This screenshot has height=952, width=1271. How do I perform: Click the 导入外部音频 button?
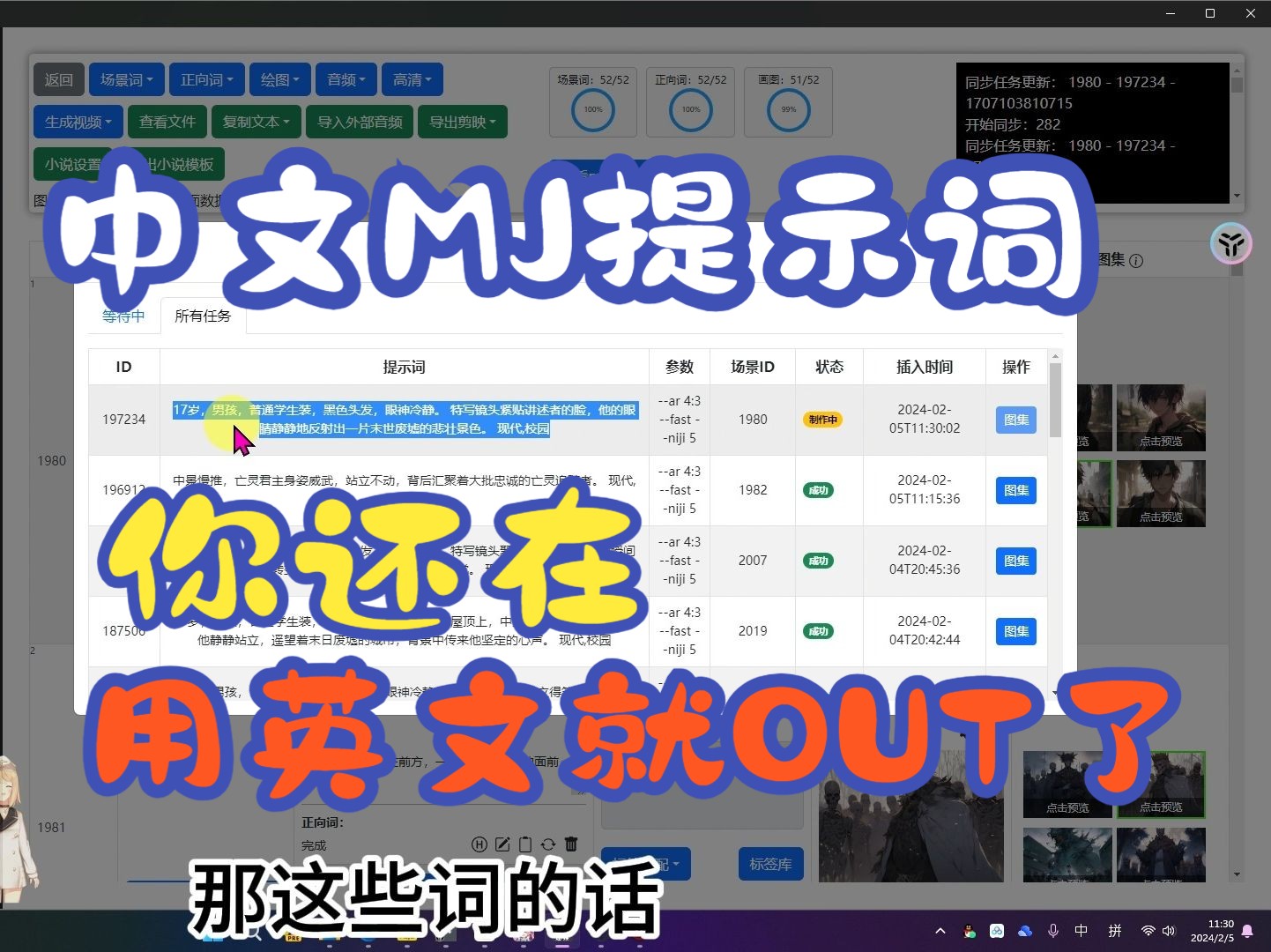[x=360, y=122]
